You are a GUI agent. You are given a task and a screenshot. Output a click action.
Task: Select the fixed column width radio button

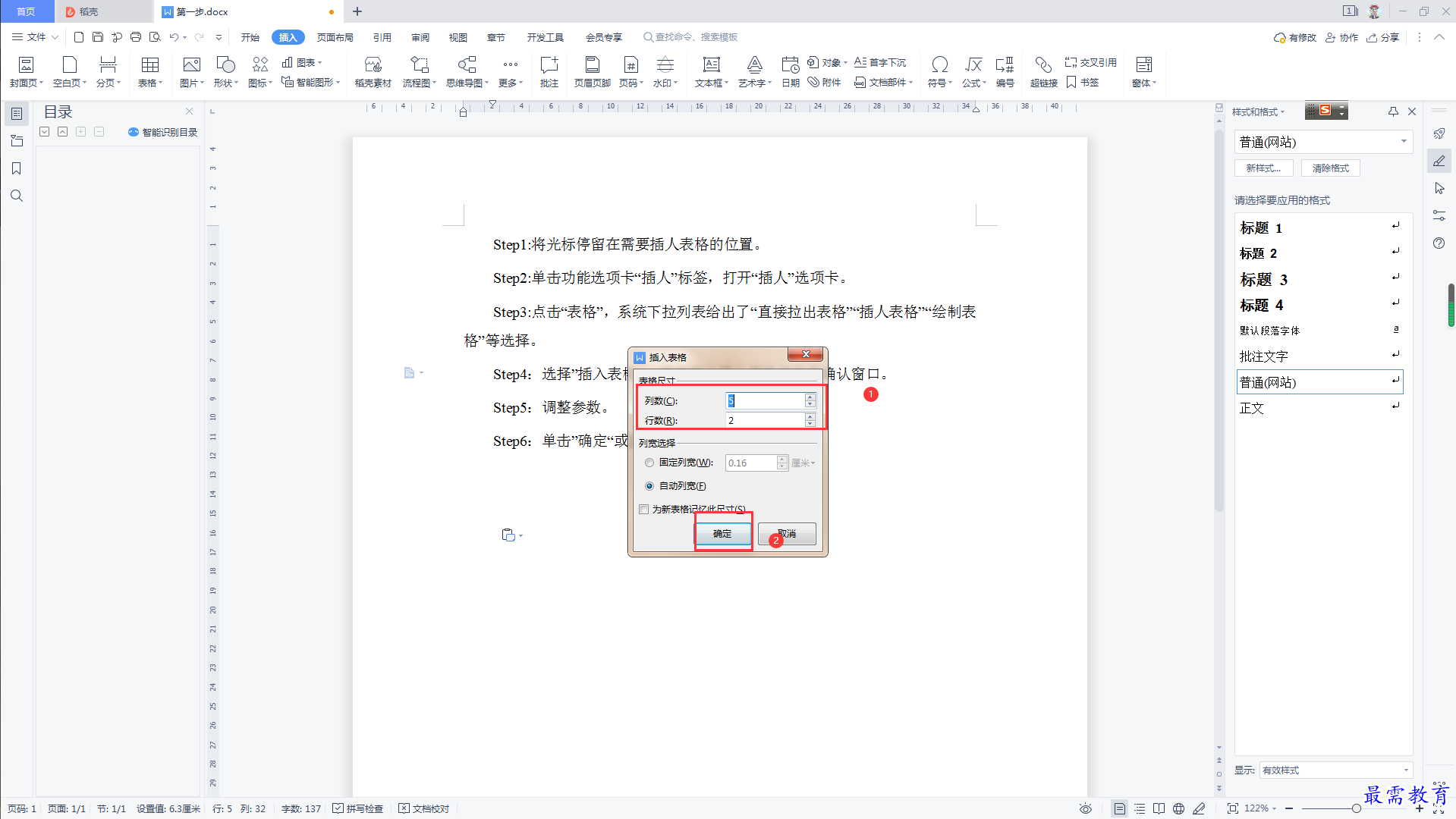[x=649, y=463]
